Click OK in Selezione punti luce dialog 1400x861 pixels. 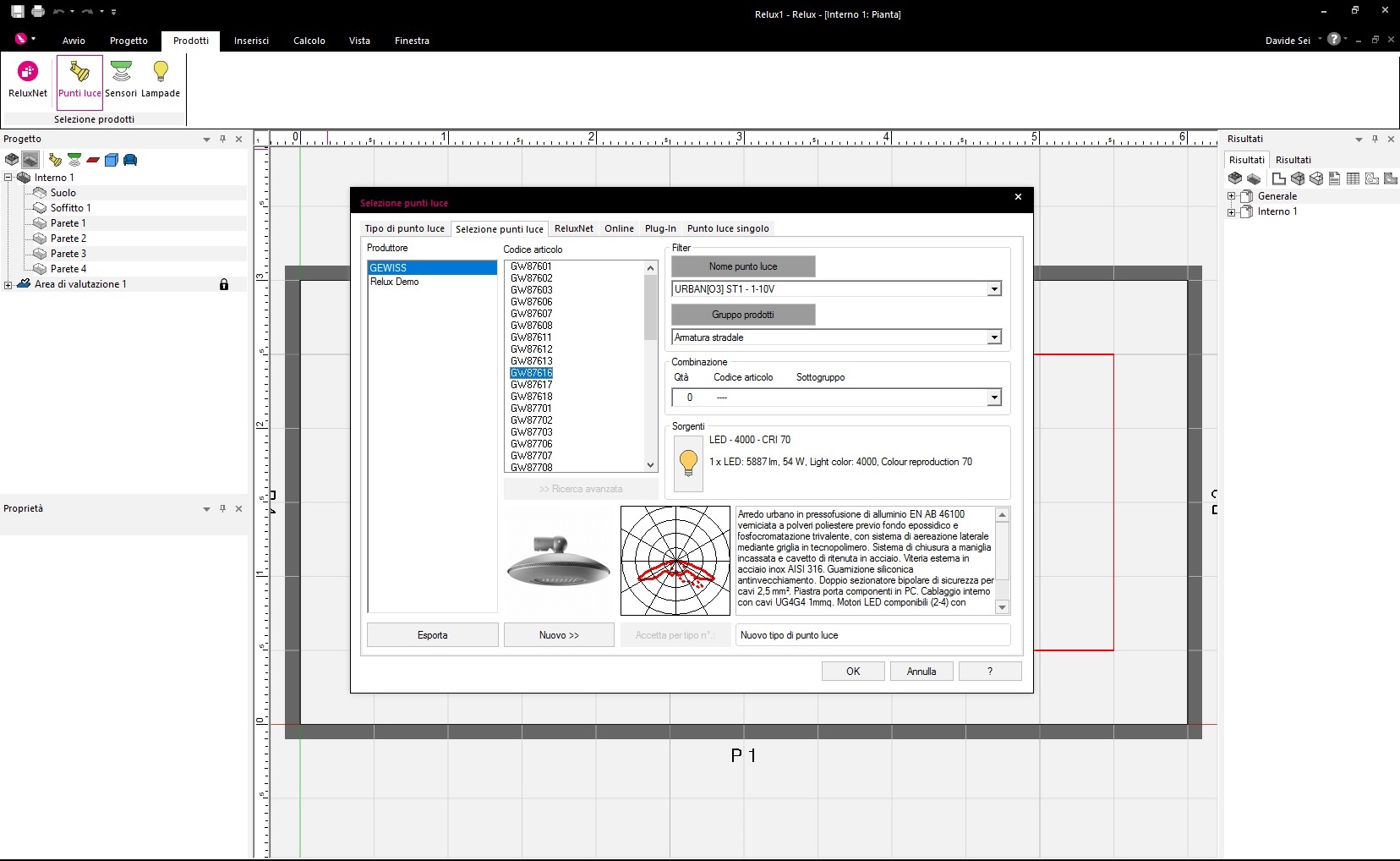(x=853, y=672)
